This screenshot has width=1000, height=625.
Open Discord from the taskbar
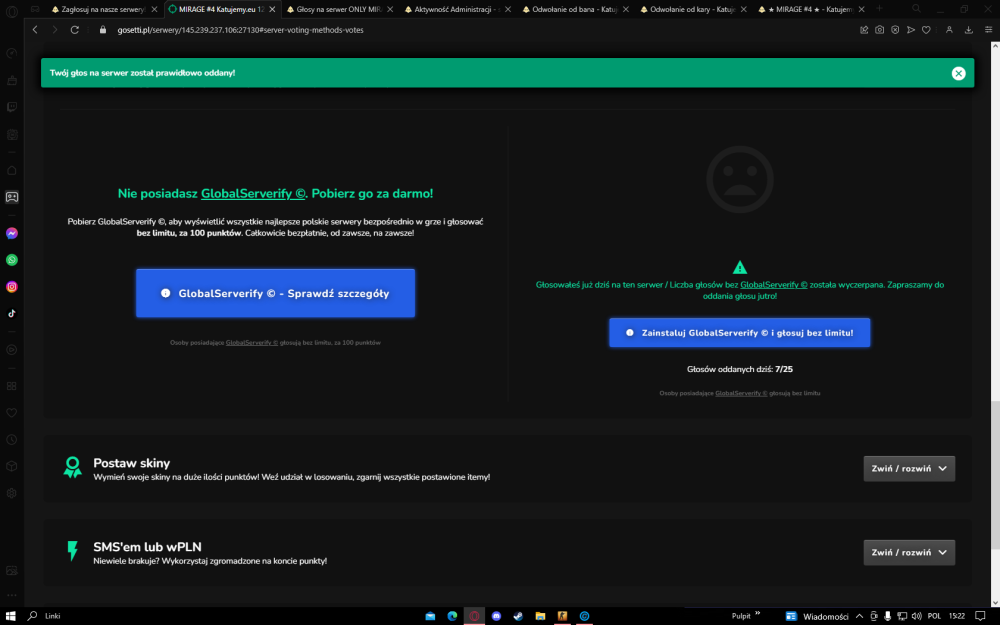(x=496, y=616)
